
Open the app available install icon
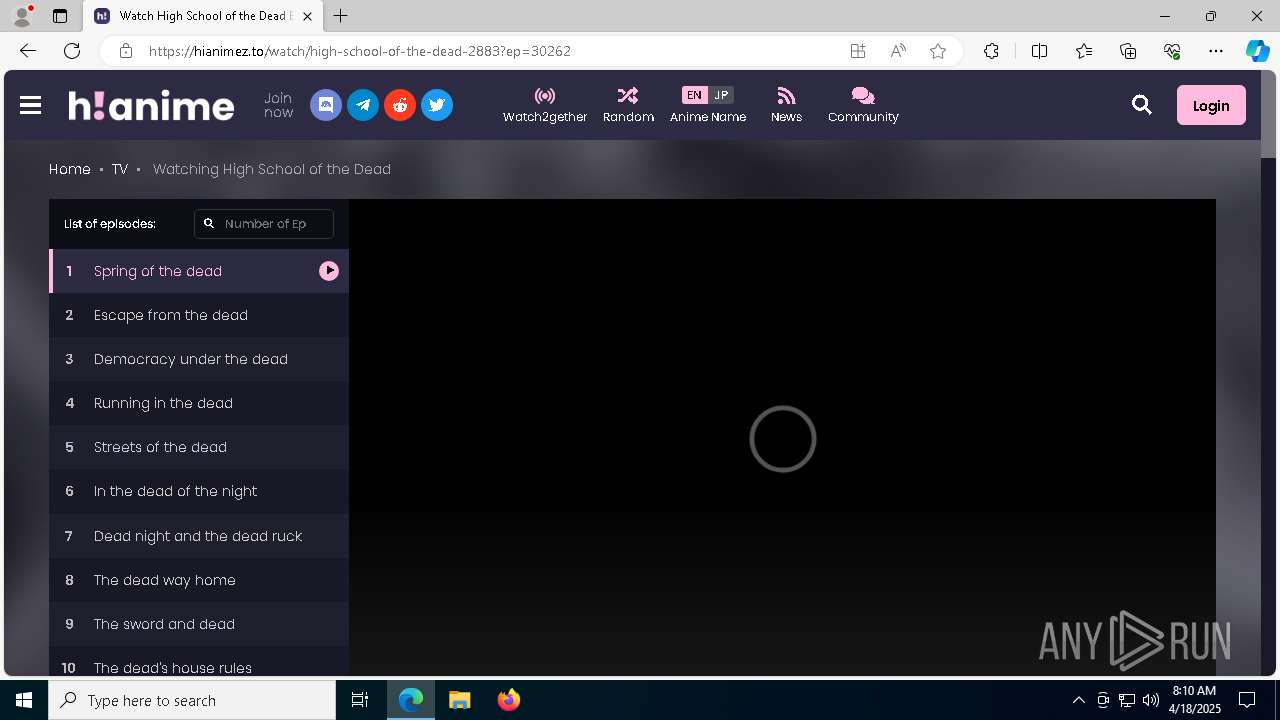(858, 51)
